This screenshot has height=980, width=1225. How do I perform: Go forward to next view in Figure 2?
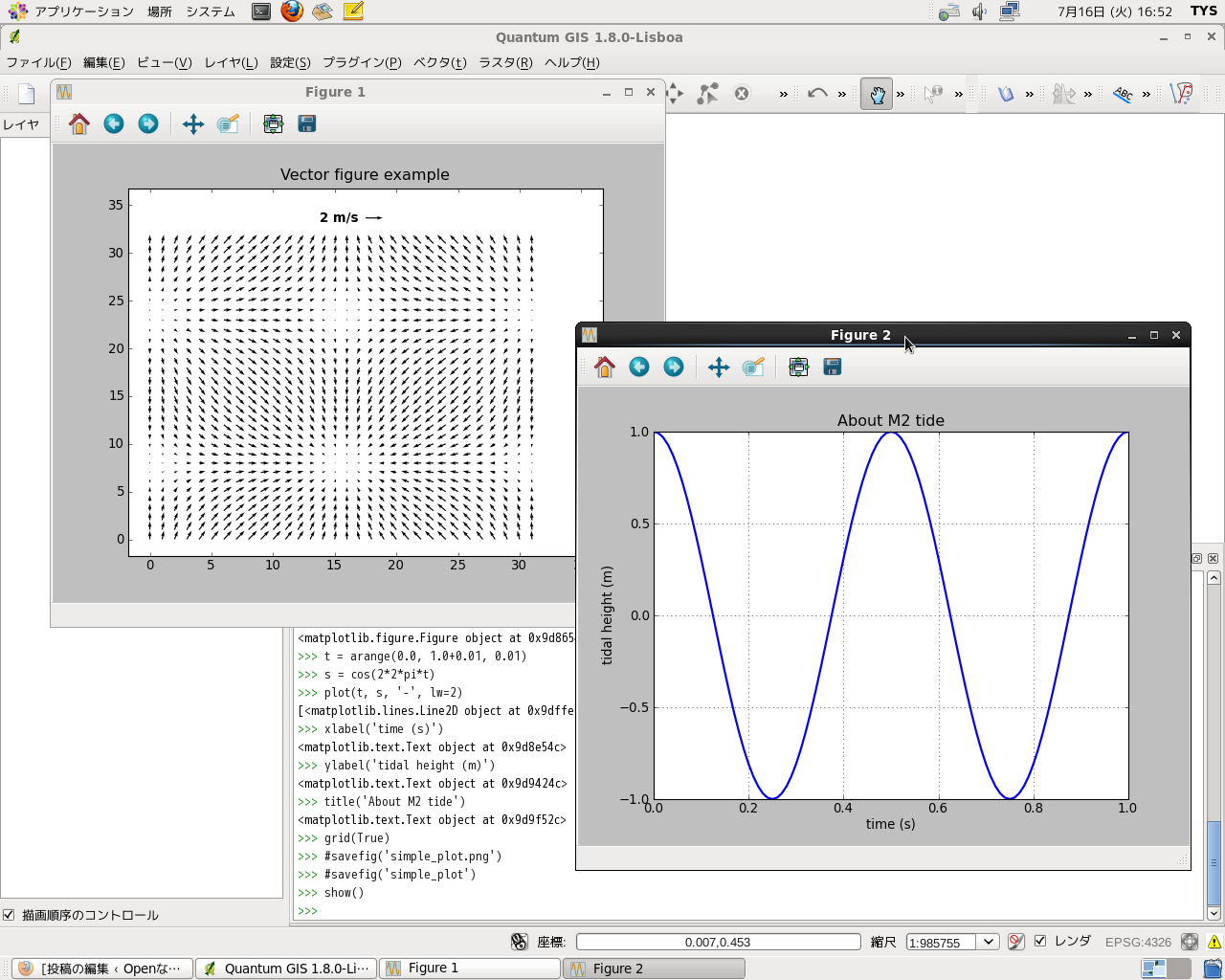click(x=674, y=367)
